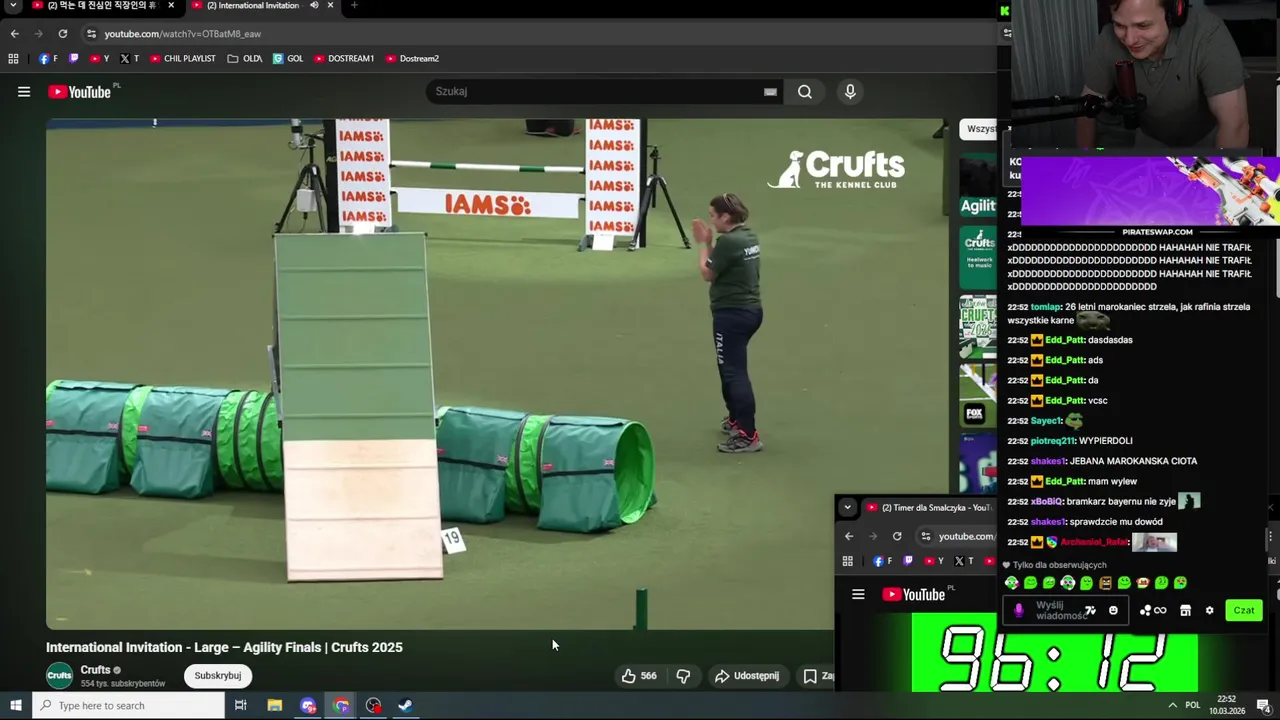Open Crufts channel name link

[x=95, y=670]
